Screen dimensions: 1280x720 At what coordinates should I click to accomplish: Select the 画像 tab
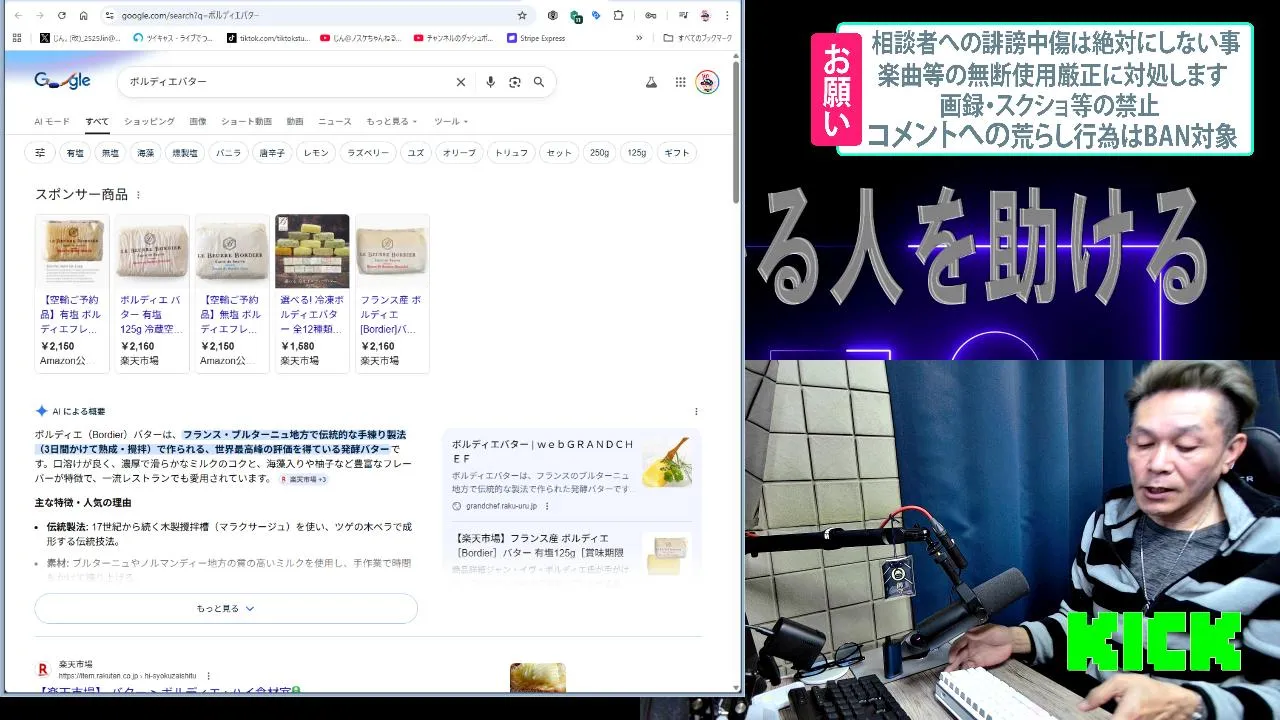tap(198, 121)
